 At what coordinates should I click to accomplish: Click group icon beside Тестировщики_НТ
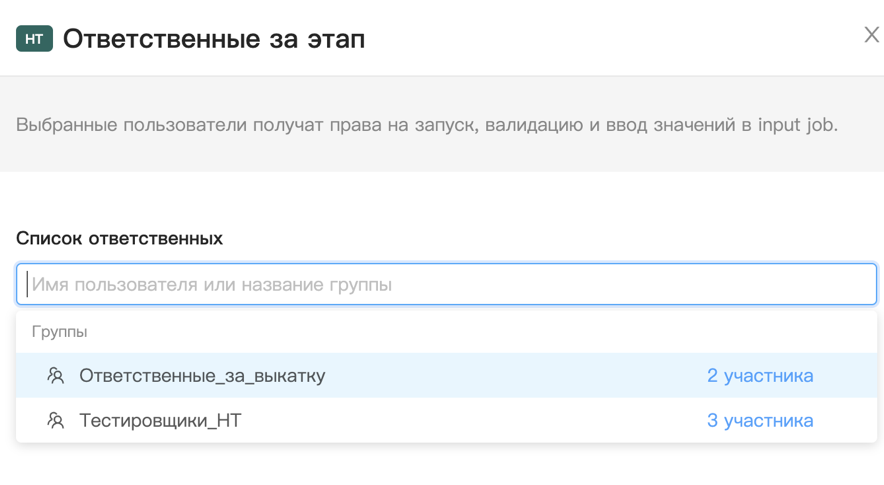click(56, 421)
